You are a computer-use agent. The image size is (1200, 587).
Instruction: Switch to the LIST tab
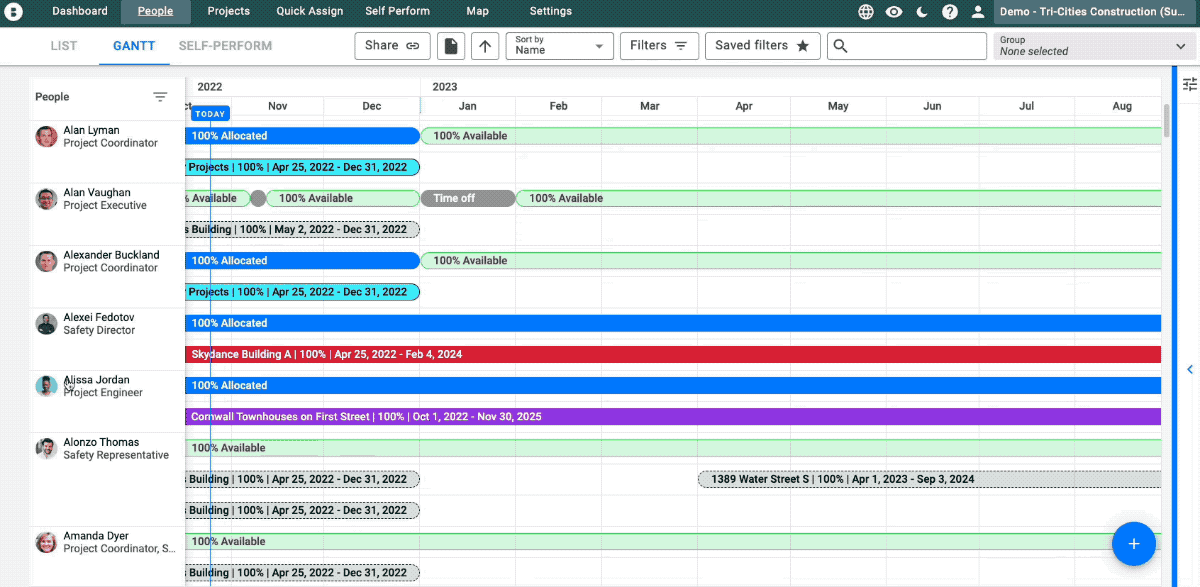pyautogui.click(x=63, y=45)
